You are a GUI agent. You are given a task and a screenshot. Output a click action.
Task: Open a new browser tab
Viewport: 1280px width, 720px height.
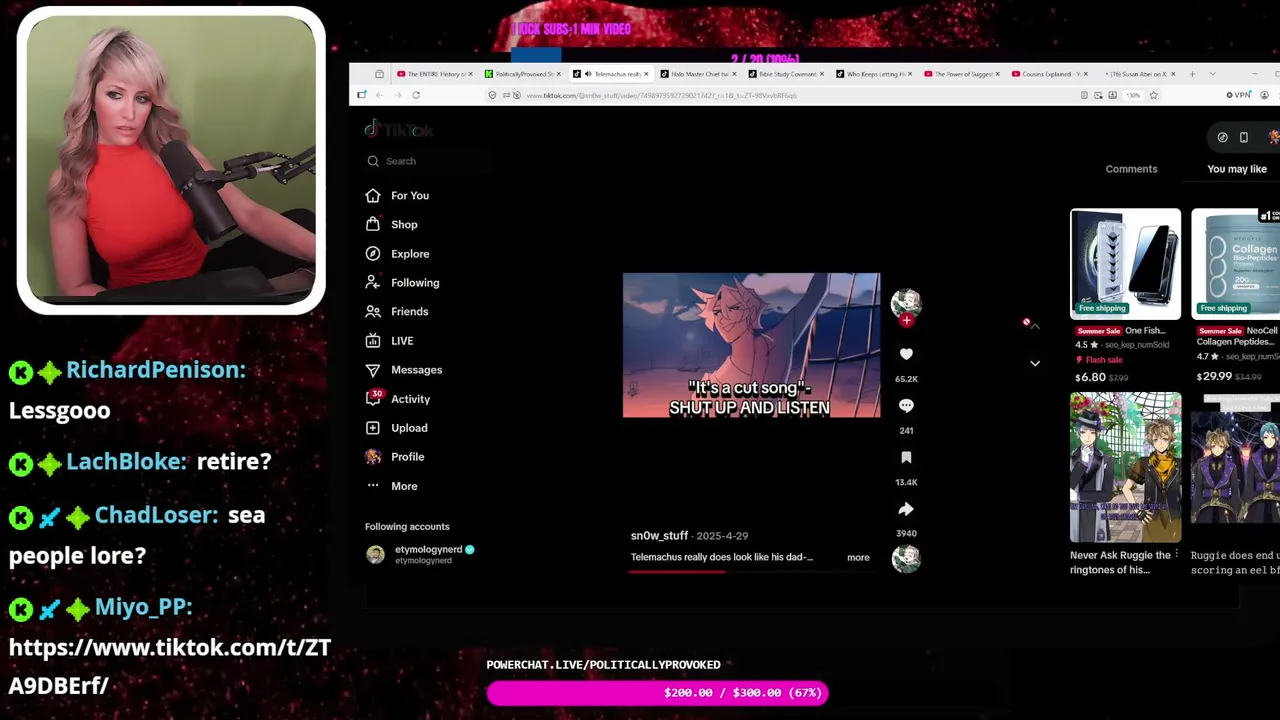click(x=1192, y=74)
